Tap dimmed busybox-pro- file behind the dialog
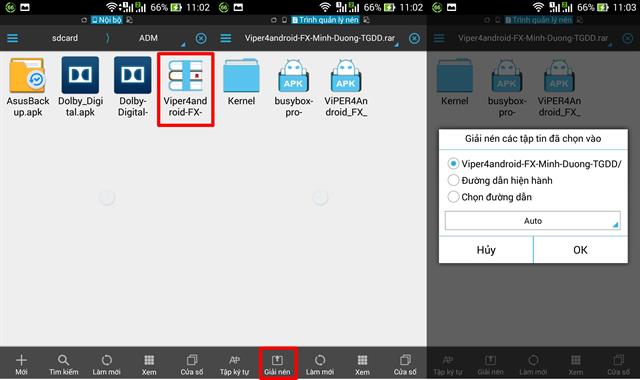Image resolution: width=640 pixels, height=380 pixels. click(x=507, y=87)
